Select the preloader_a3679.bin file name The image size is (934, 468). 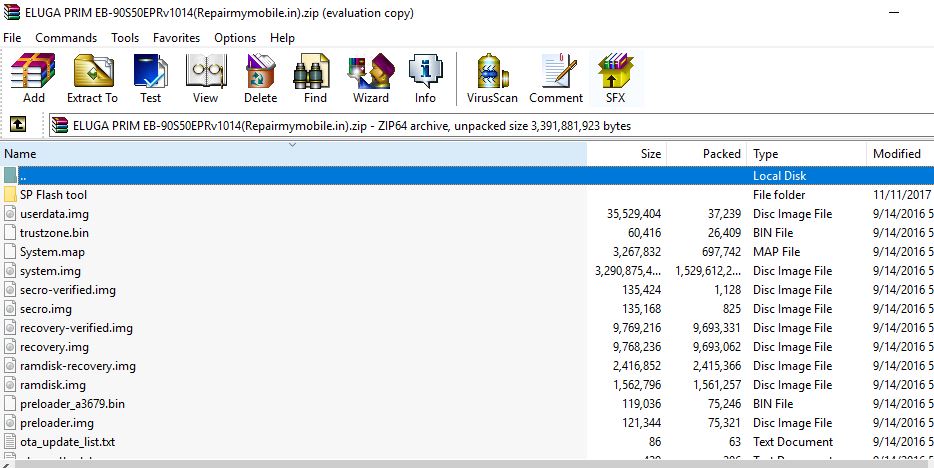[x=73, y=404]
